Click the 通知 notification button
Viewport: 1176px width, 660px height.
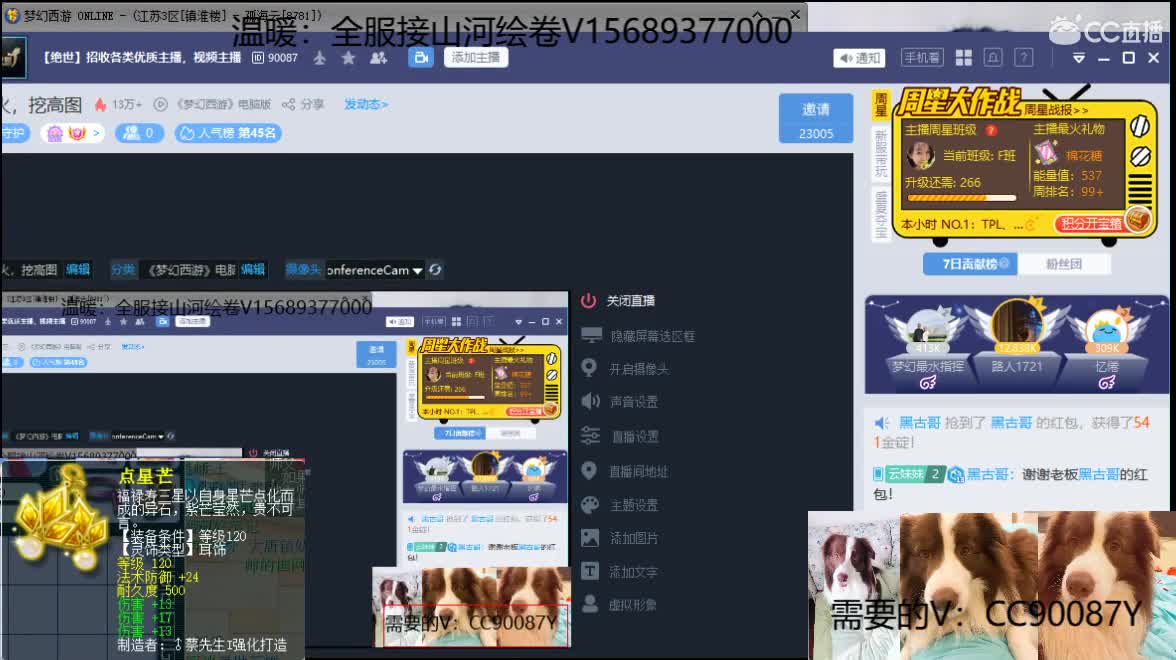coord(860,58)
